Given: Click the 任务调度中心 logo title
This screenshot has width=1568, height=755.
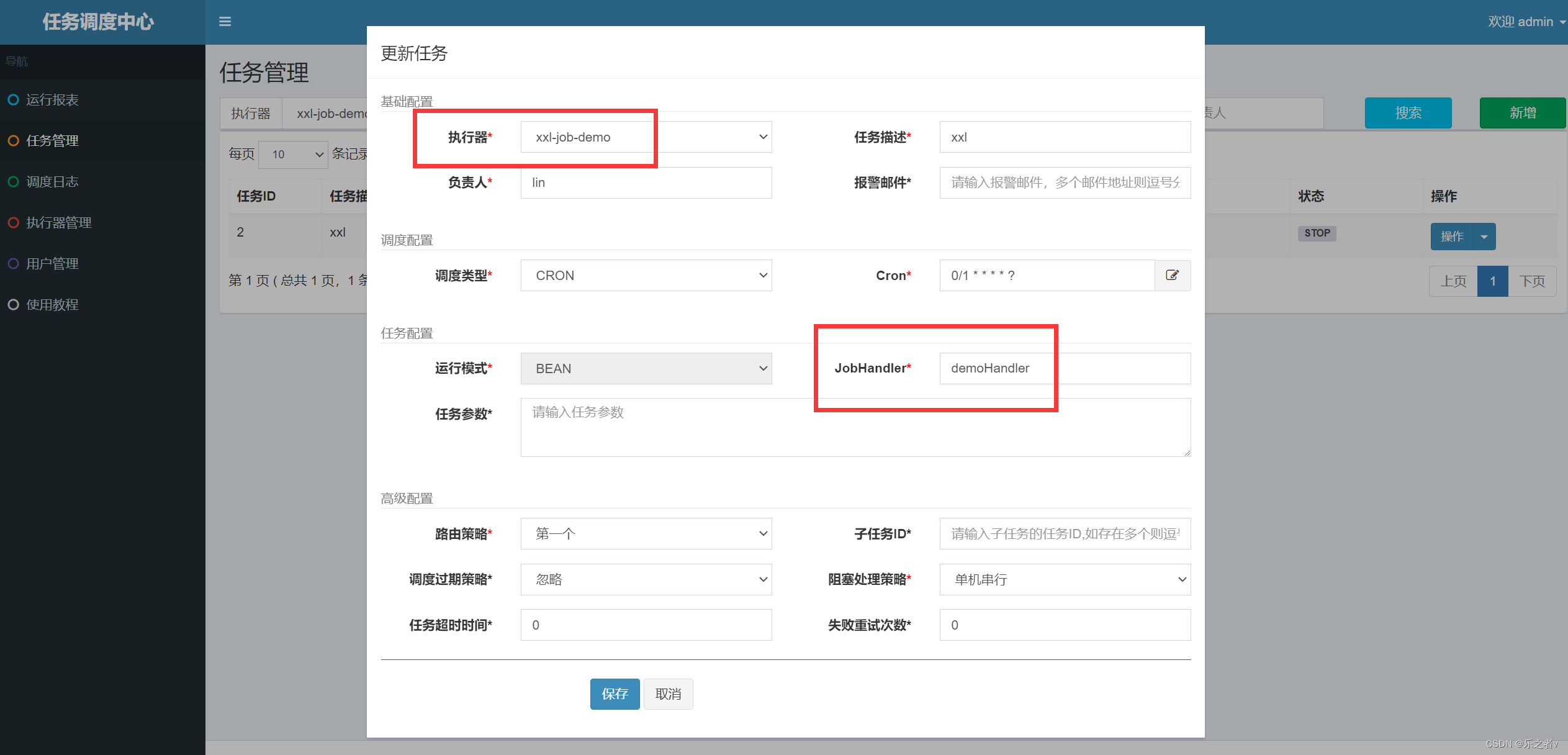Looking at the screenshot, I should [98, 22].
